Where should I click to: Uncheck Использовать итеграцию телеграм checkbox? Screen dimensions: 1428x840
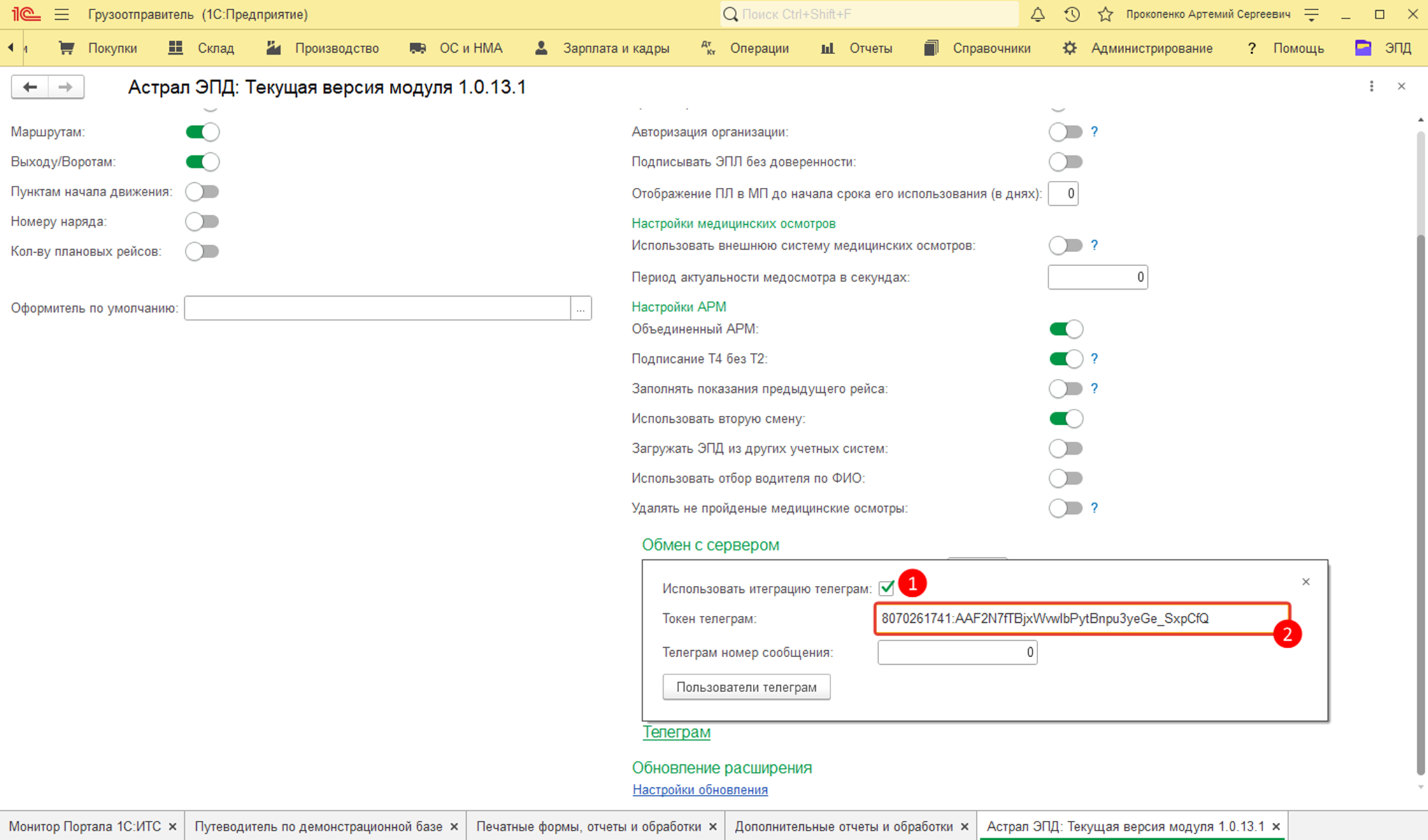[887, 588]
